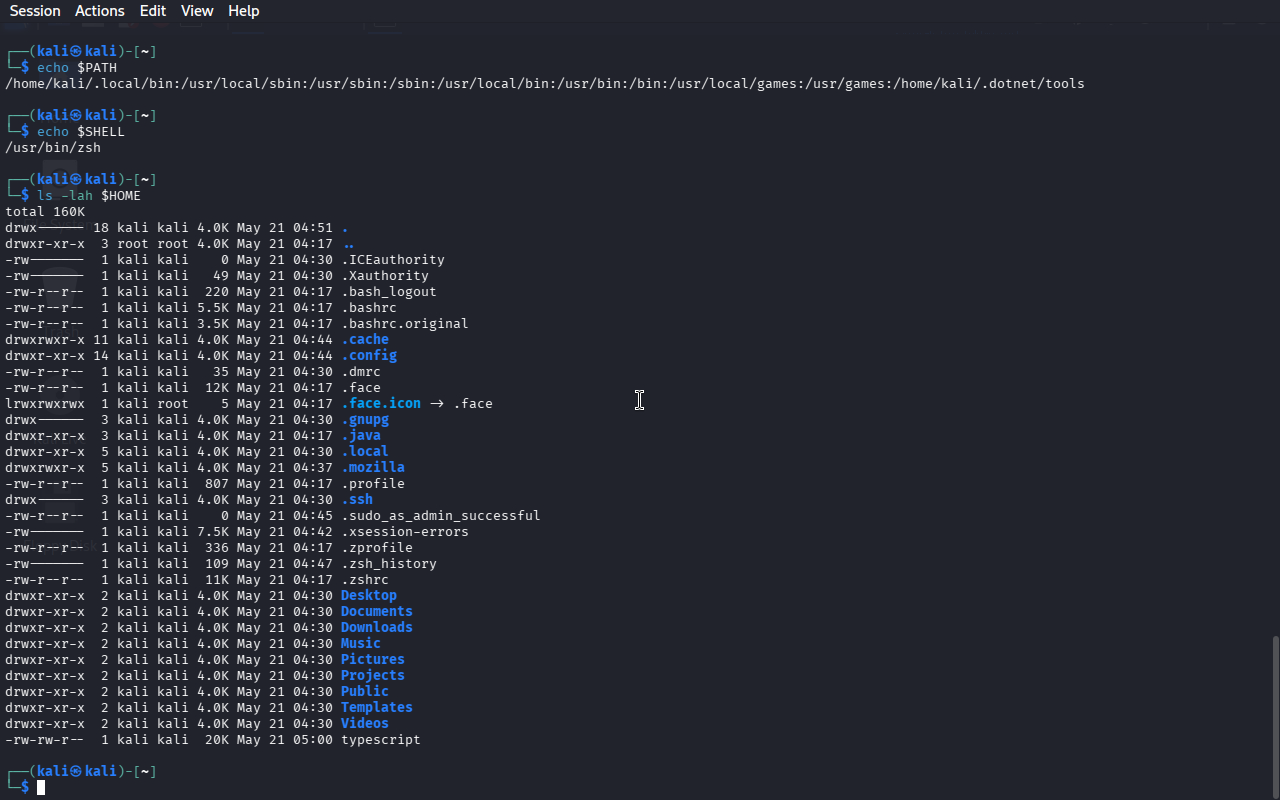
Task: Open the Actions menu
Action: (x=100, y=11)
